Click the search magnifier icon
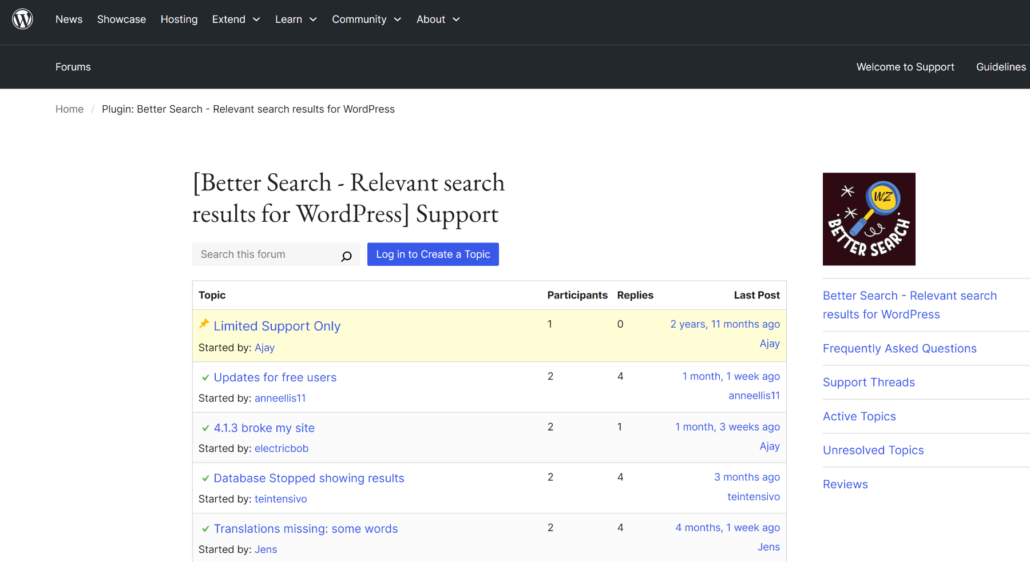Image resolution: width=1030 pixels, height=562 pixels. pyautogui.click(x=346, y=255)
